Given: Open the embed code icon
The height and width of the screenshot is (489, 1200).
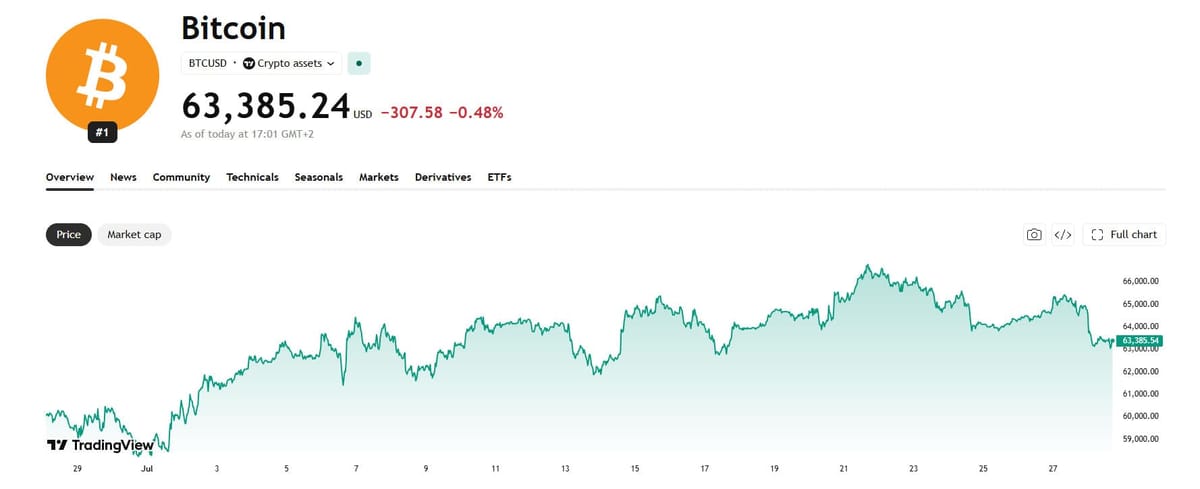Looking at the screenshot, I should [x=1063, y=235].
